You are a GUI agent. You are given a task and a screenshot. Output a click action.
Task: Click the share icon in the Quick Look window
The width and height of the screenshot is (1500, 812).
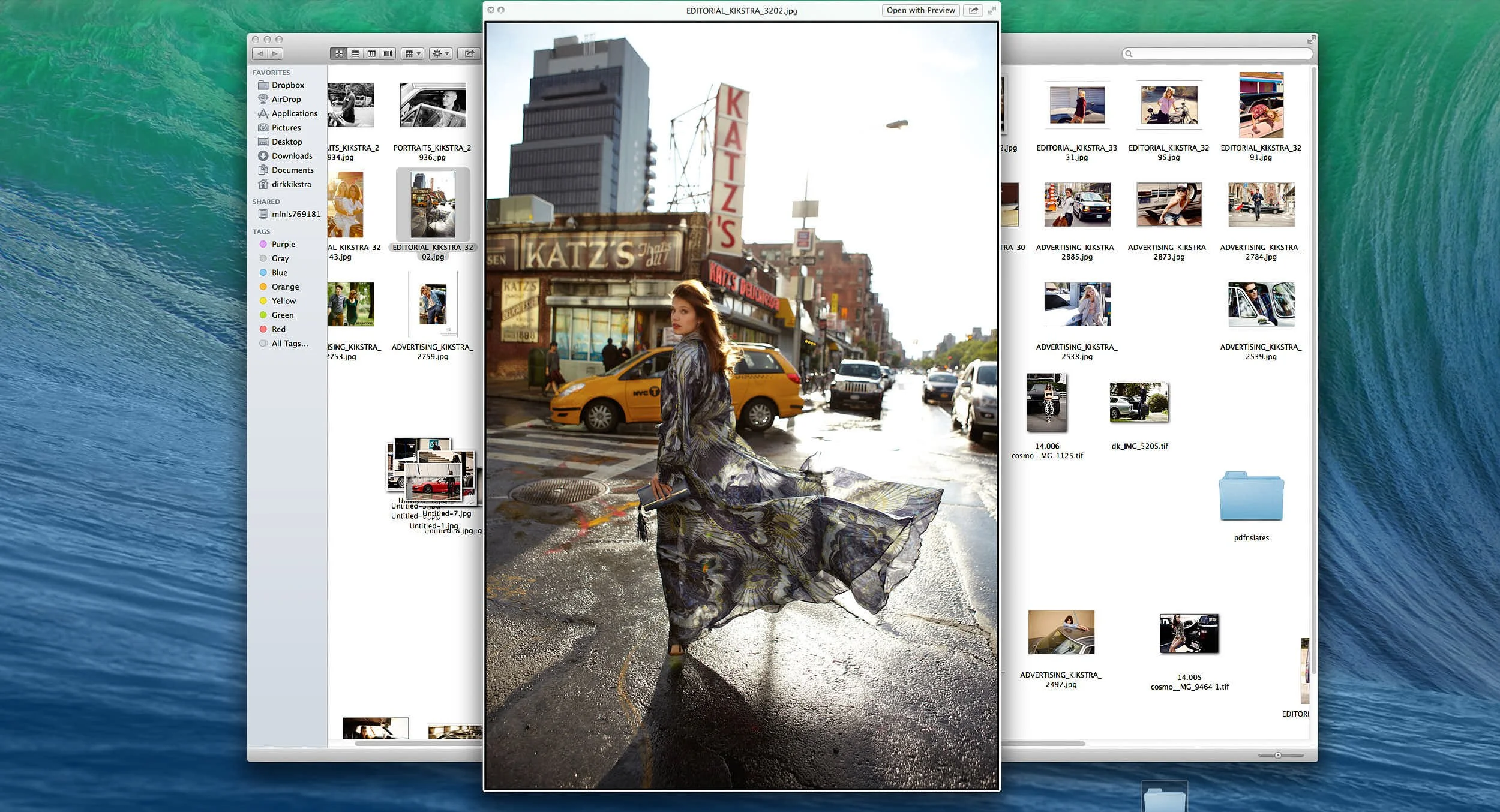(x=973, y=10)
